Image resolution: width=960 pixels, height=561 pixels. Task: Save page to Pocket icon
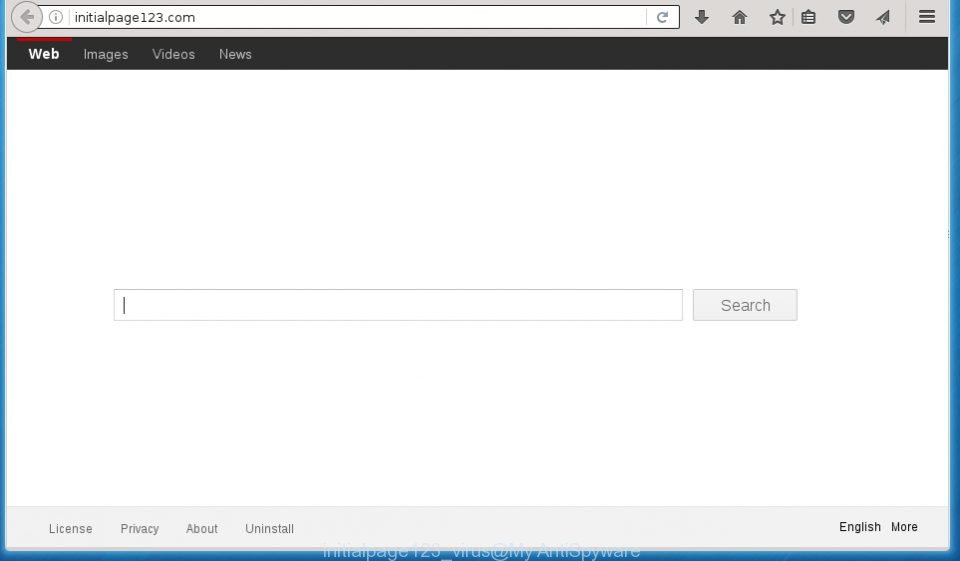(x=846, y=17)
